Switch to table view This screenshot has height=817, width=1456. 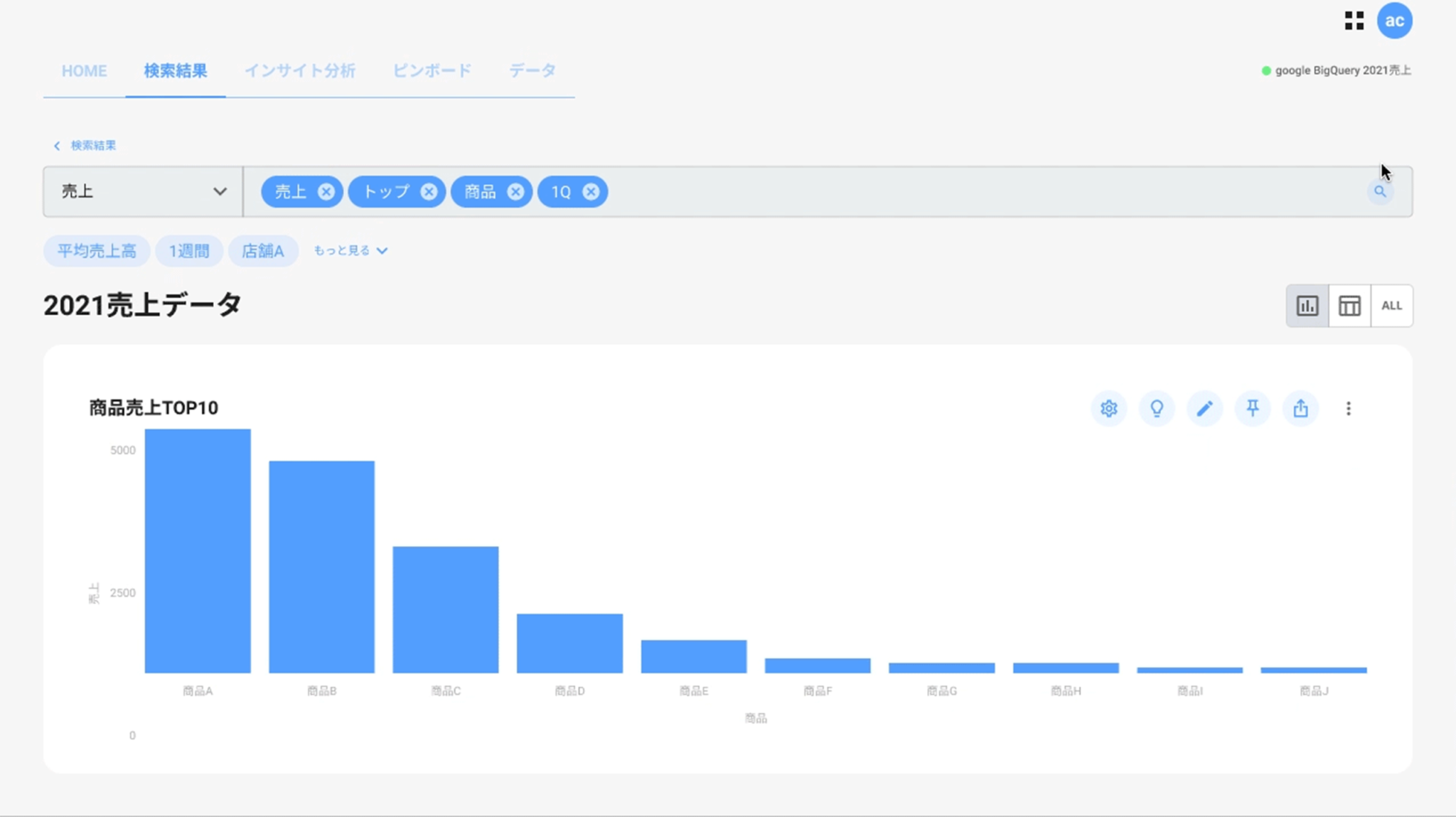point(1349,306)
